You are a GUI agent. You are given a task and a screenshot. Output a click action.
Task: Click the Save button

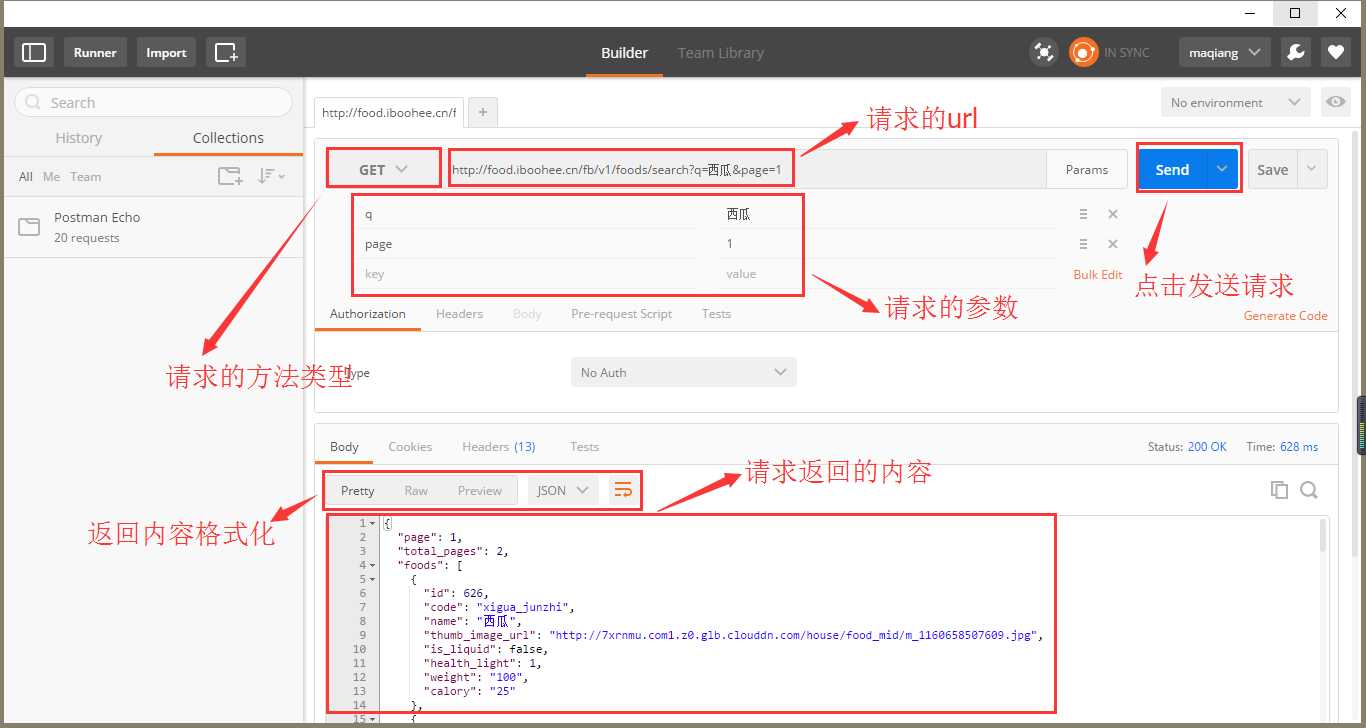(x=1272, y=169)
